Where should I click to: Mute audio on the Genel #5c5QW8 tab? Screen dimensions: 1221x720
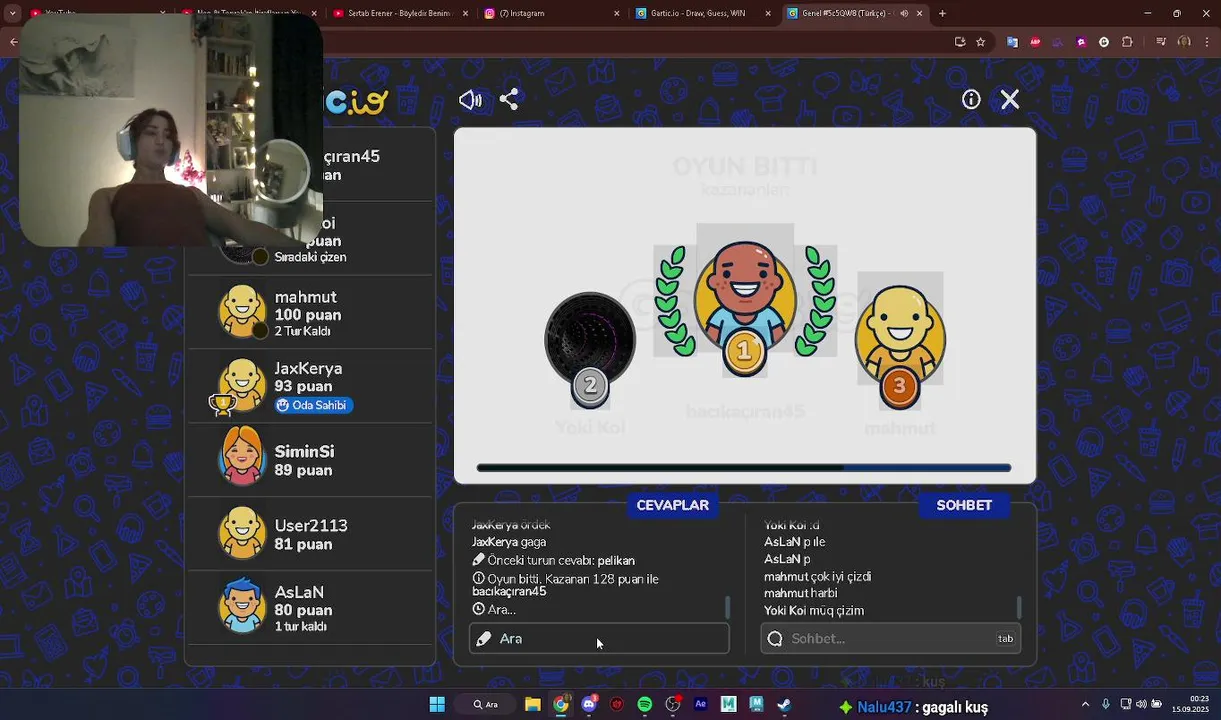[x=904, y=13]
